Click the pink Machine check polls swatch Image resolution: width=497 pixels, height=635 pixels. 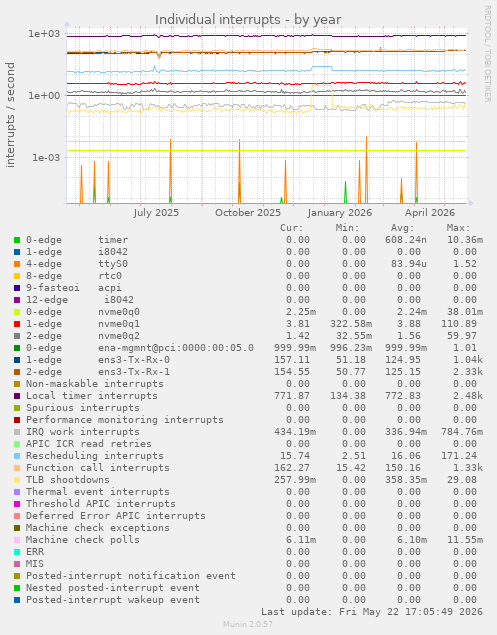click(x=17, y=540)
